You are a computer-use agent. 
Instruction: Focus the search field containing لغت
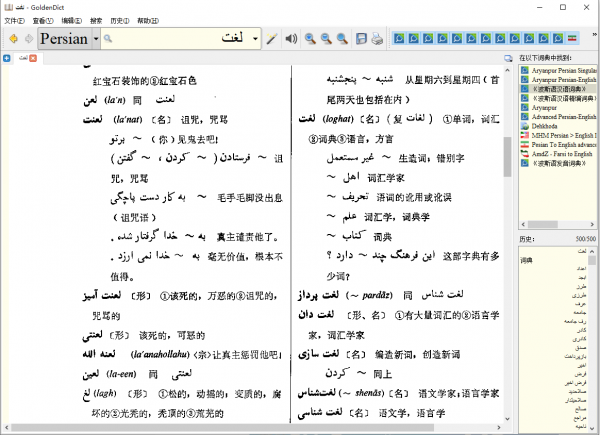[x=181, y=39]
